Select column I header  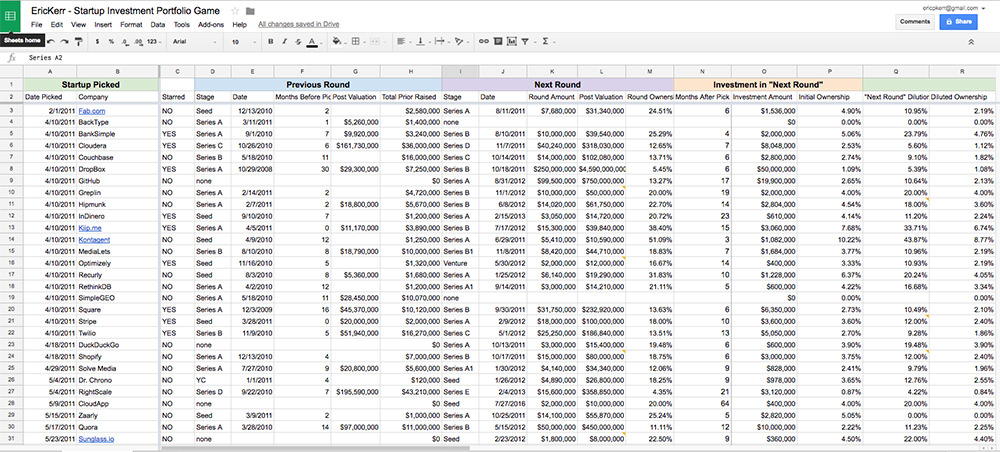[460, 72]
